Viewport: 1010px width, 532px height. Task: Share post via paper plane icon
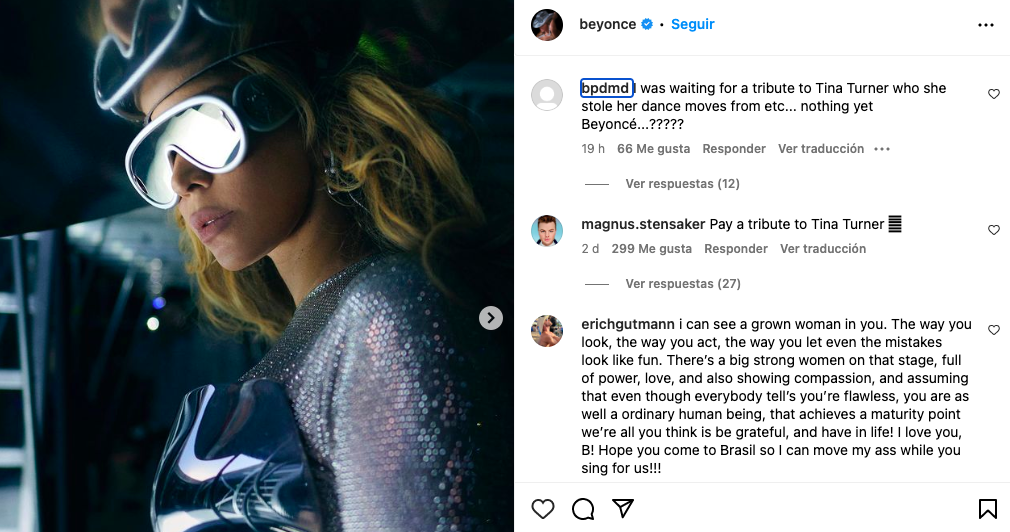pyautogui.click(x=623, y=509)
